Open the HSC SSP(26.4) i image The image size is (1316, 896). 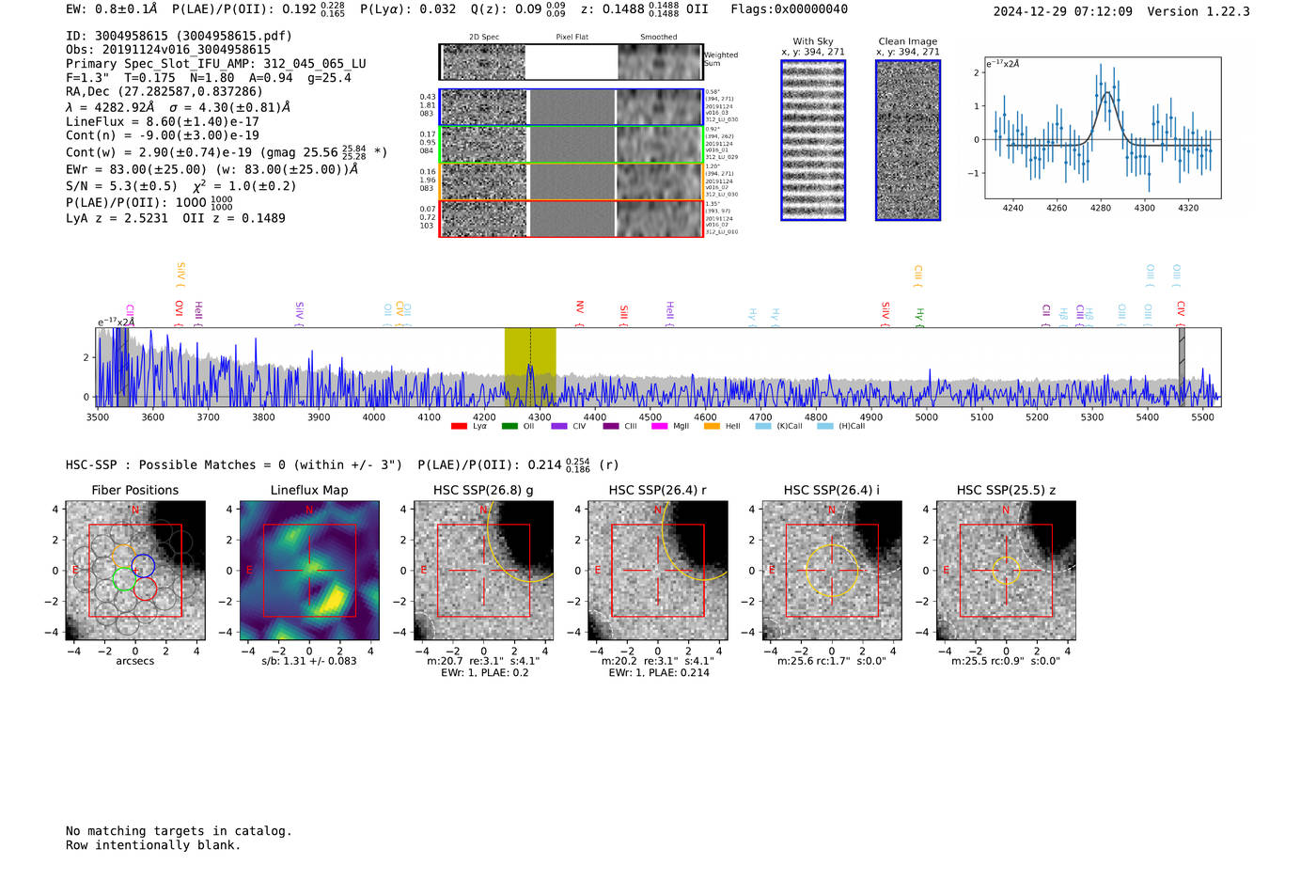pyautogui.click(x=832, y=571)
